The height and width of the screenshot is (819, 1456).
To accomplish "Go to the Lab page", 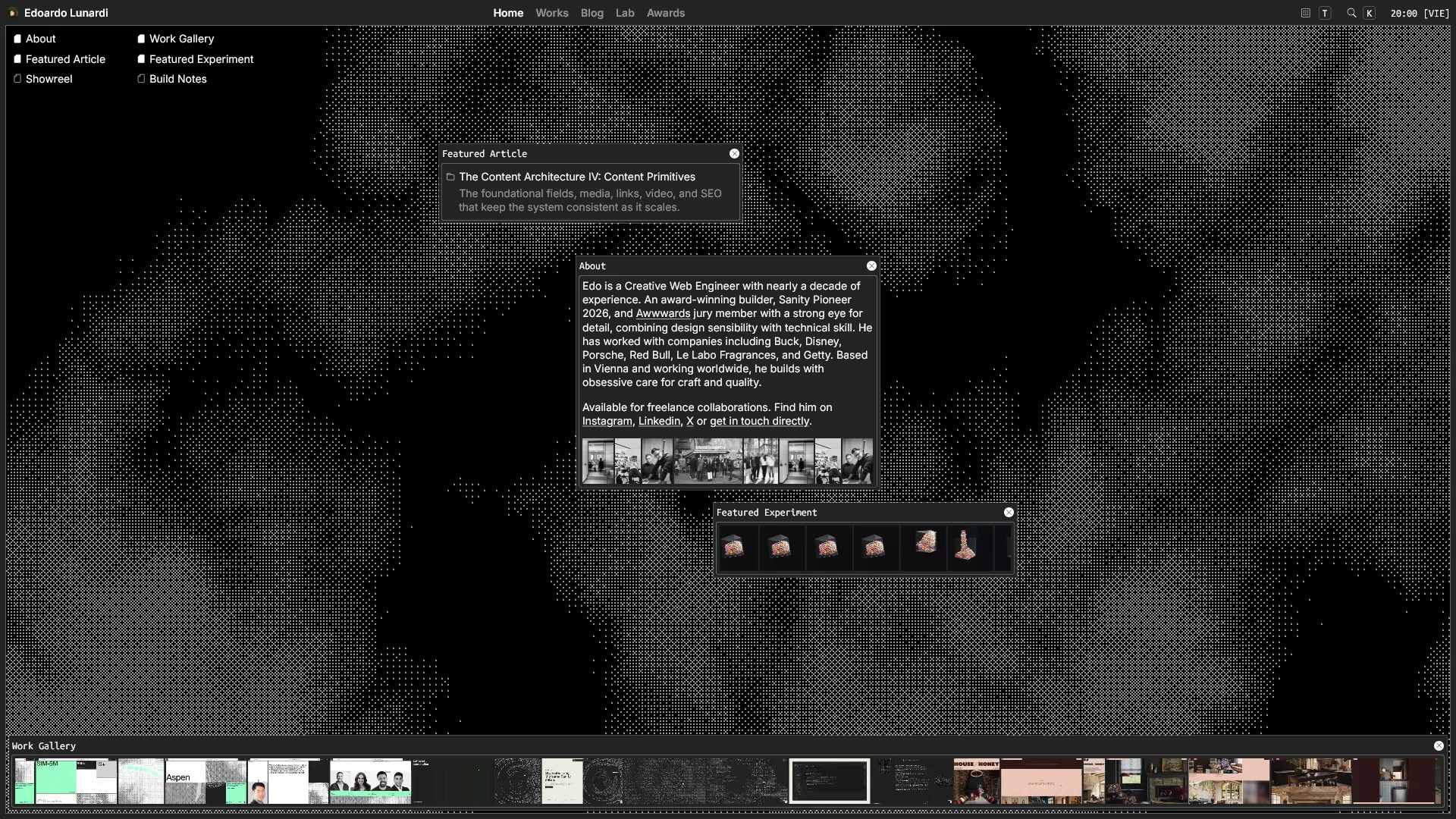I will [625, 13].
